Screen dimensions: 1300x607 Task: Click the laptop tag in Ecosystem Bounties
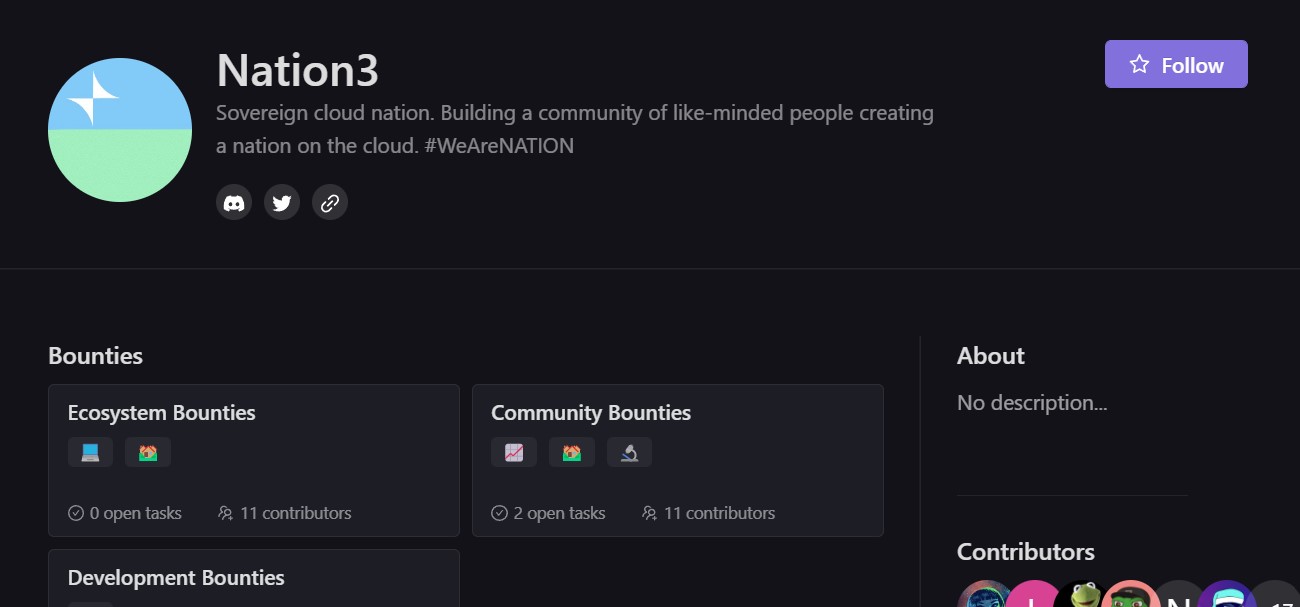90,453
